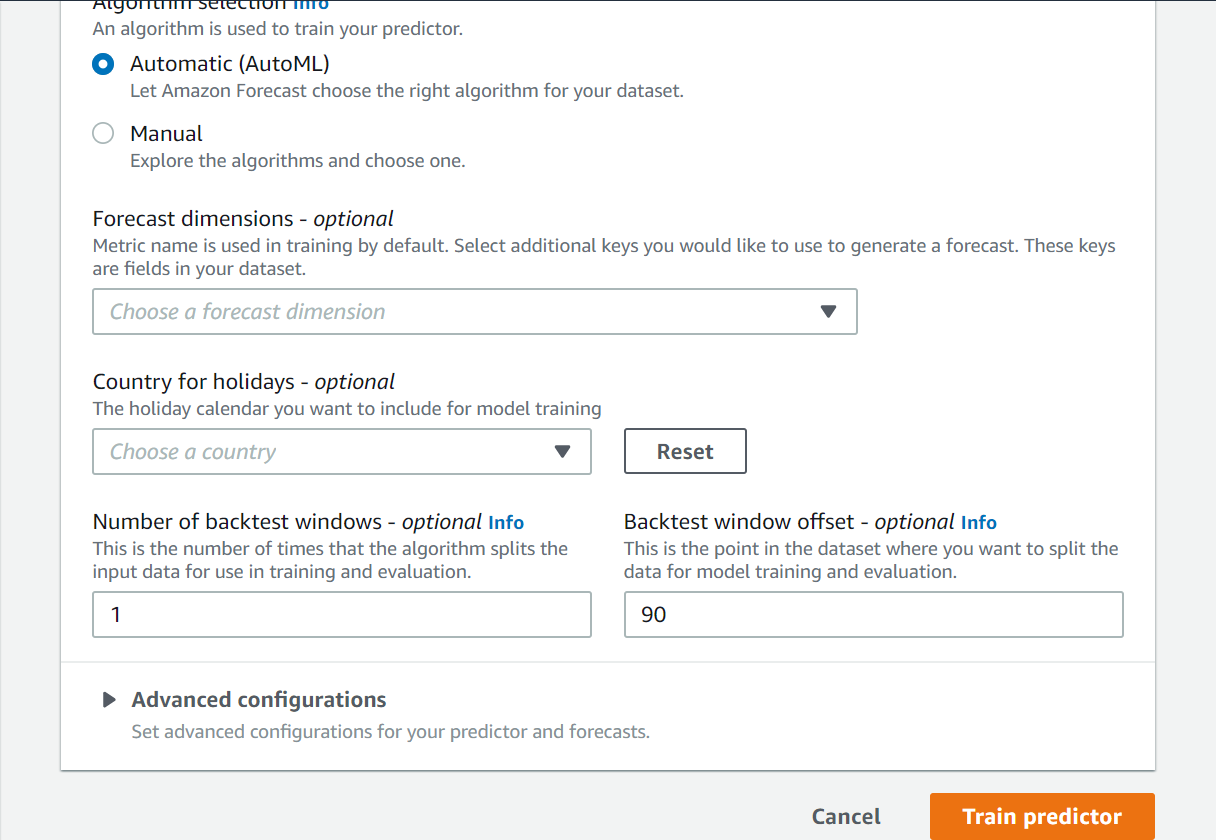1216x840 pixels.
Task: Reset the country for holidays selection
Action: [x=685, y=452]
